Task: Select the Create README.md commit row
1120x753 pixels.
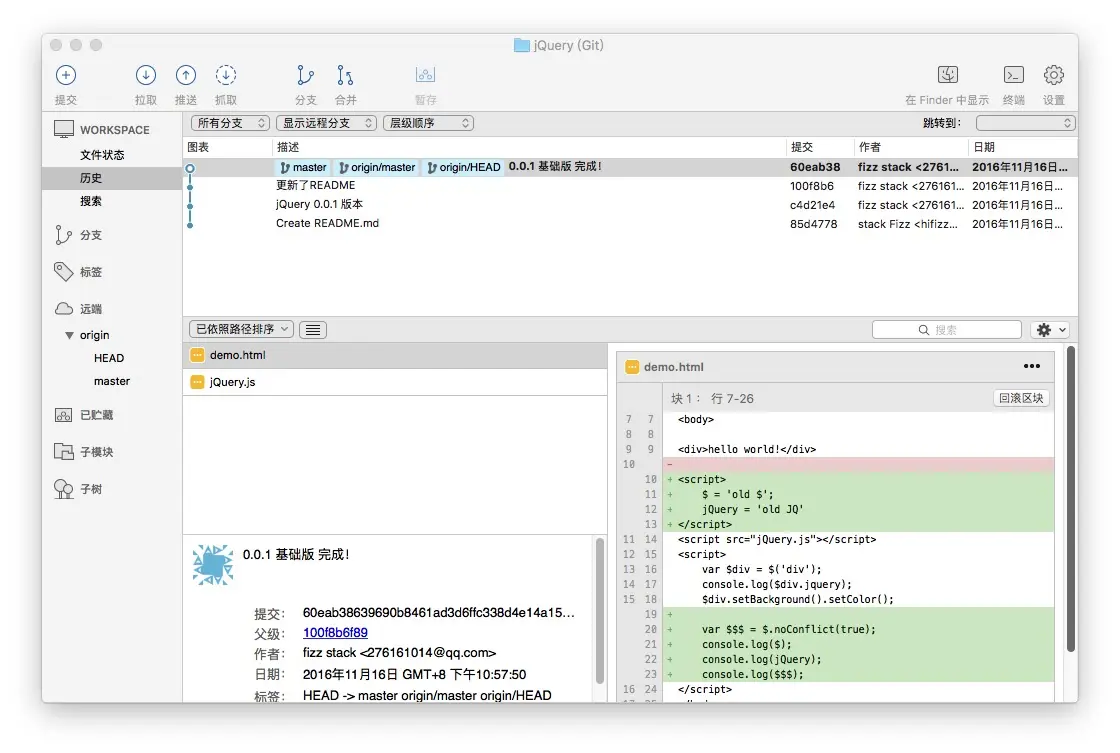Action: tap(630, 224)
